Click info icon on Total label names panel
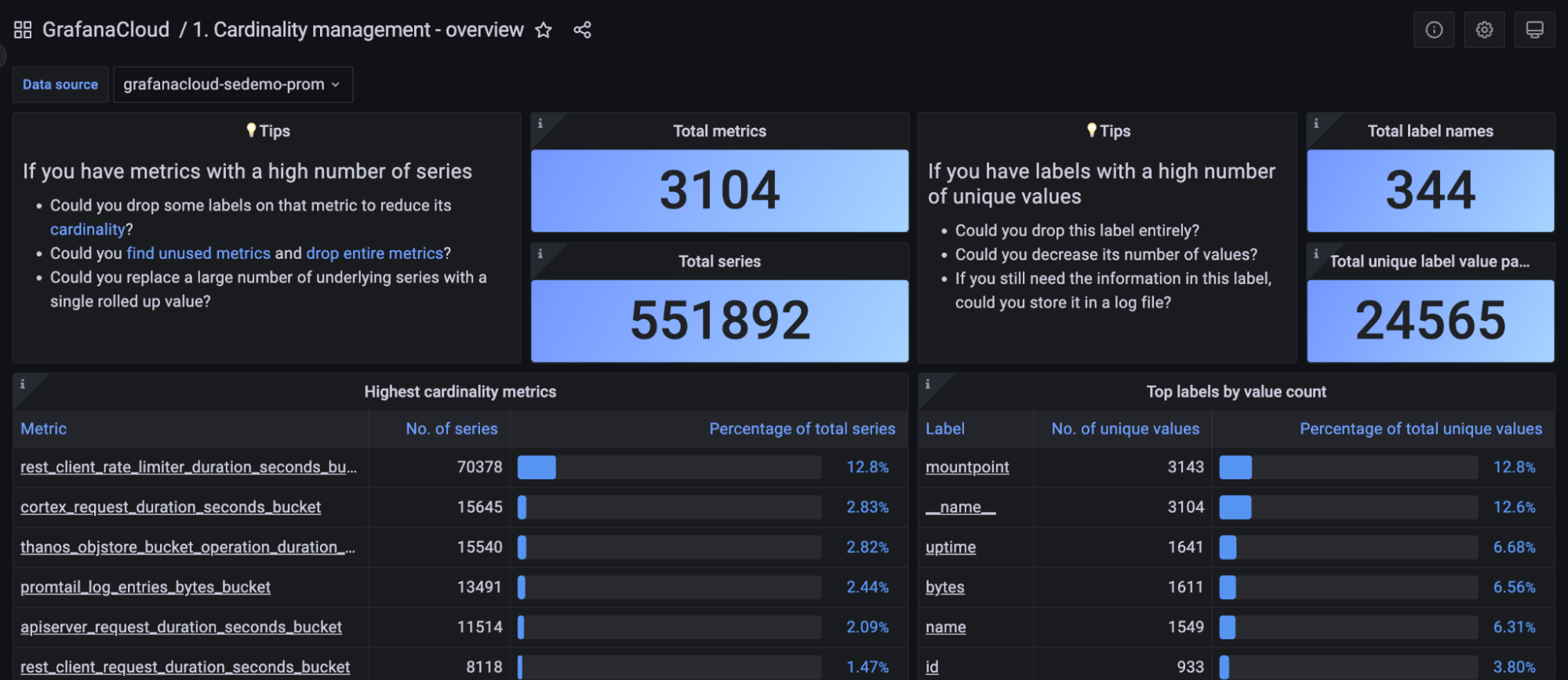Image resolution: width=1568 pixels, height=680 pixels. tap(1315, 123)
